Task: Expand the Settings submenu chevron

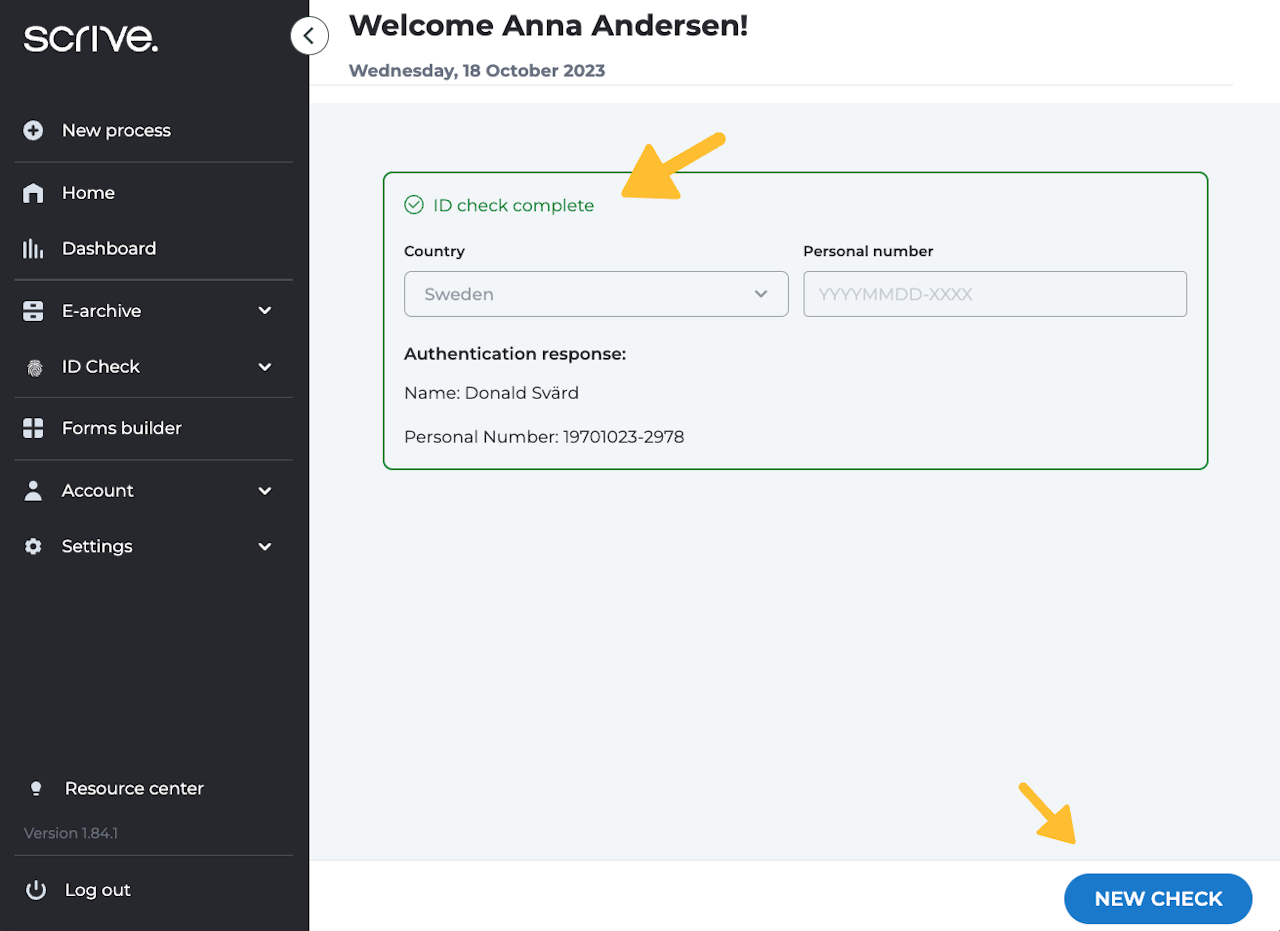Action: coord(265,547)
